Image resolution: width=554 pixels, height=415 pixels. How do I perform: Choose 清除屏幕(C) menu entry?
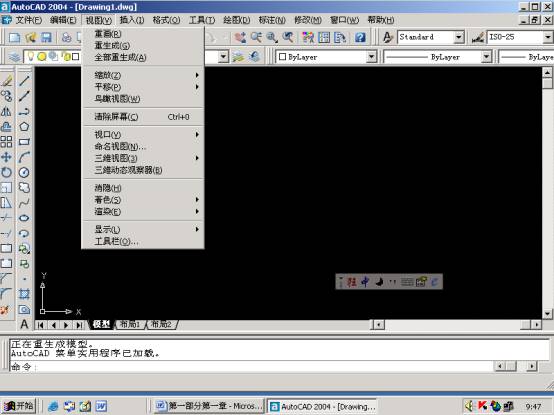pyautogui.click(x=143, y=117)
